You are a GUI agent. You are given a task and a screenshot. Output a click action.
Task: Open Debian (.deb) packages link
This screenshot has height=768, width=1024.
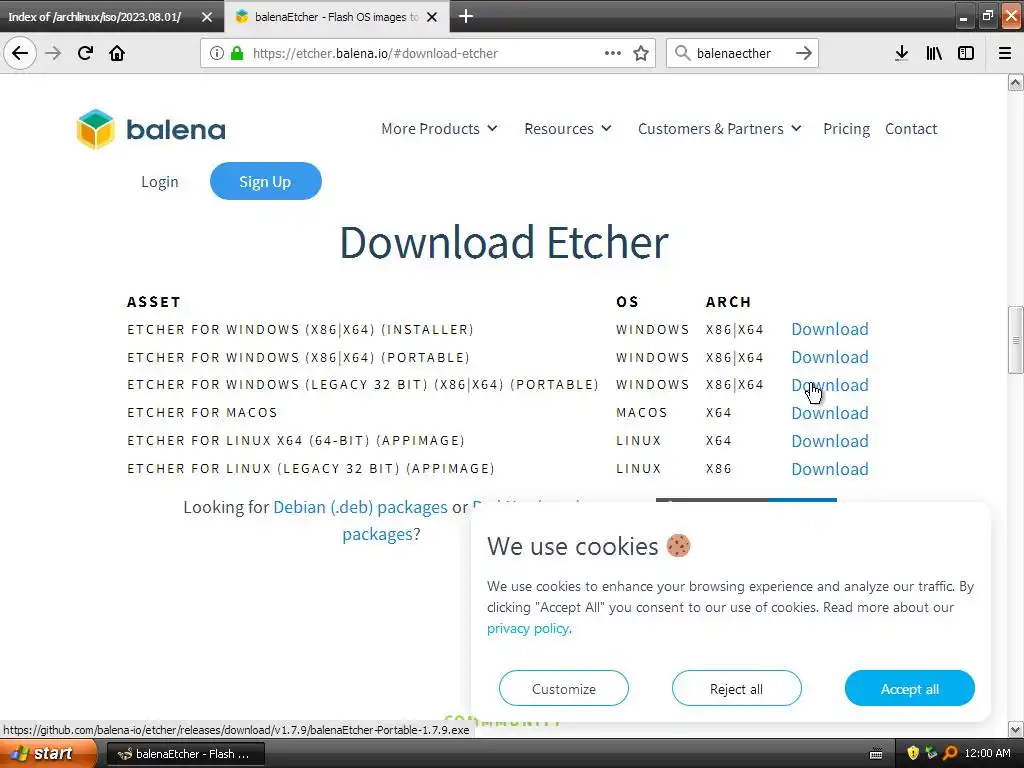360,507
